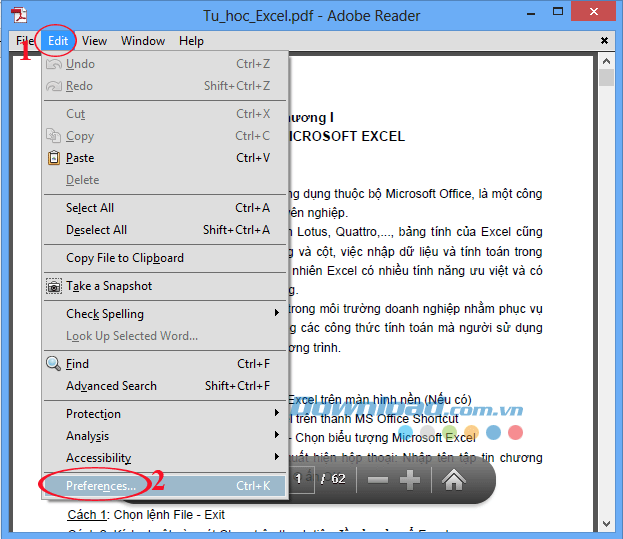Click the Paste label in the menu

coord(80,158)
